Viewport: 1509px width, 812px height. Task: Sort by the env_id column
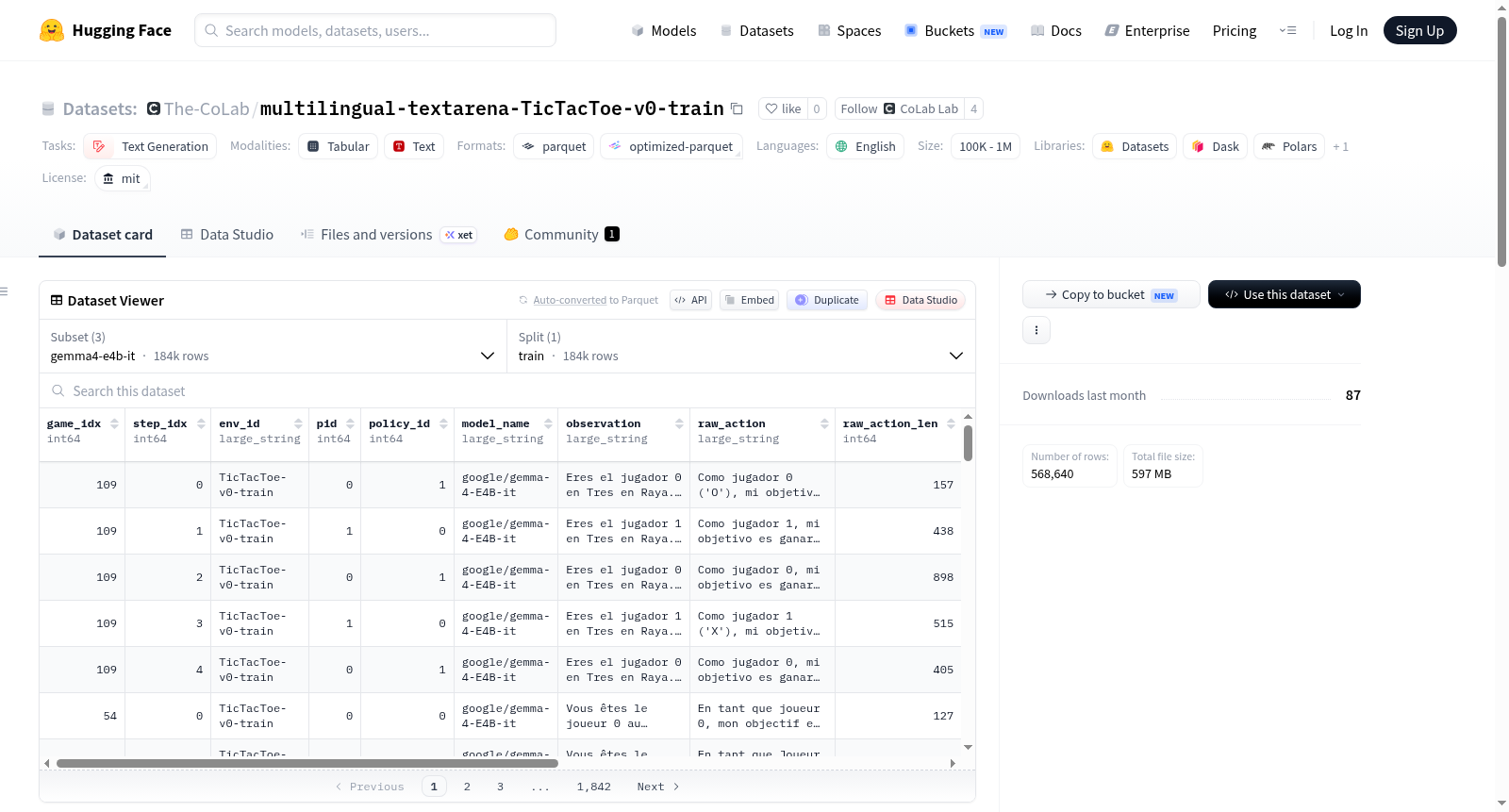tap(299, 424)
